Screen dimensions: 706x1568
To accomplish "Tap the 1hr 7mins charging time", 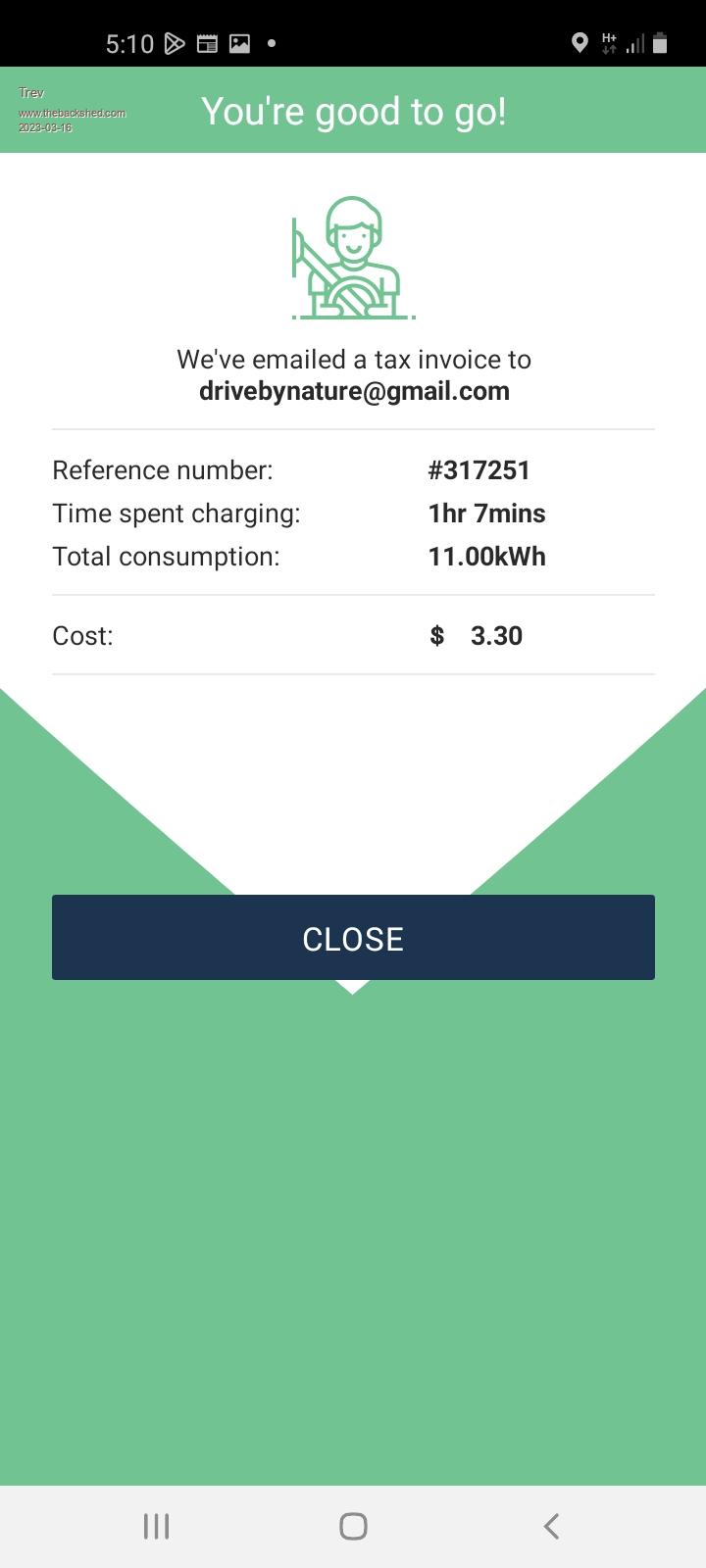I will [x=486, y=514].
